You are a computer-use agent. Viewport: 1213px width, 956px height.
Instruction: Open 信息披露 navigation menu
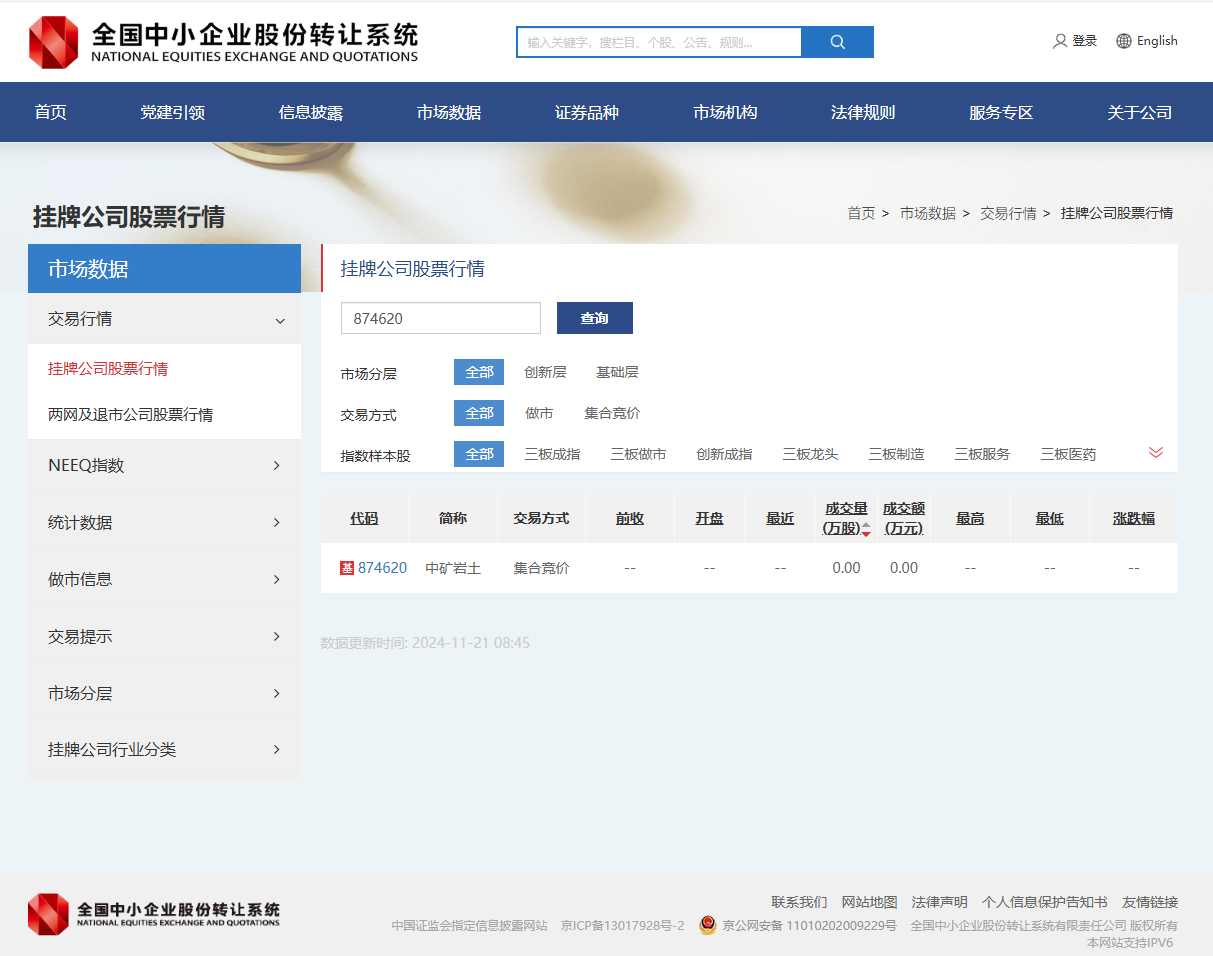(x=311, y=112)
